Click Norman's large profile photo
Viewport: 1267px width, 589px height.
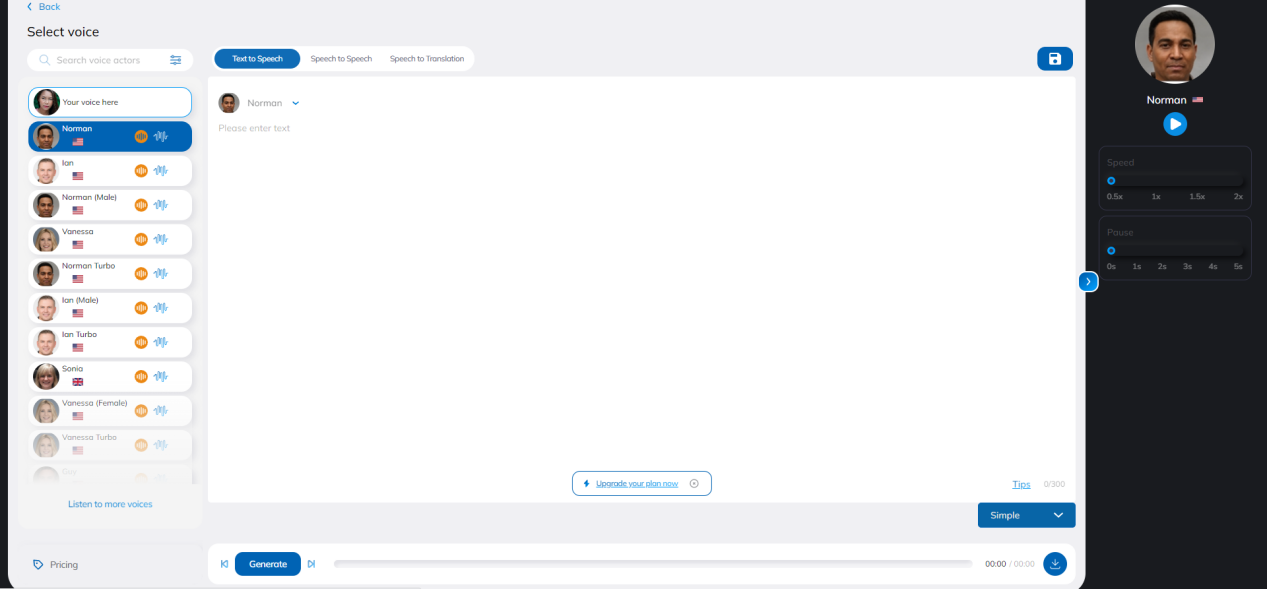1175,44
